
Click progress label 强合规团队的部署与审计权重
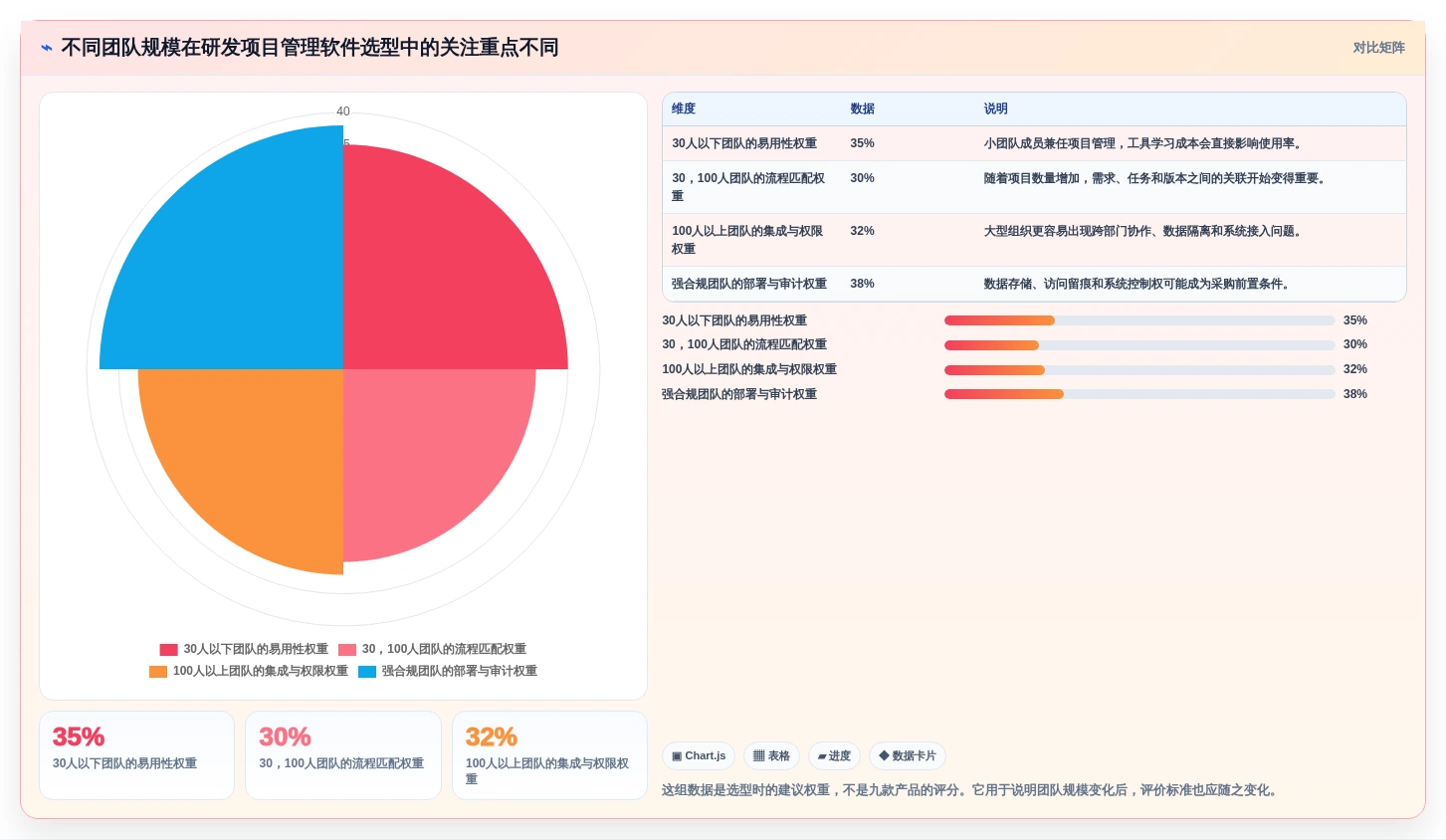739,395
